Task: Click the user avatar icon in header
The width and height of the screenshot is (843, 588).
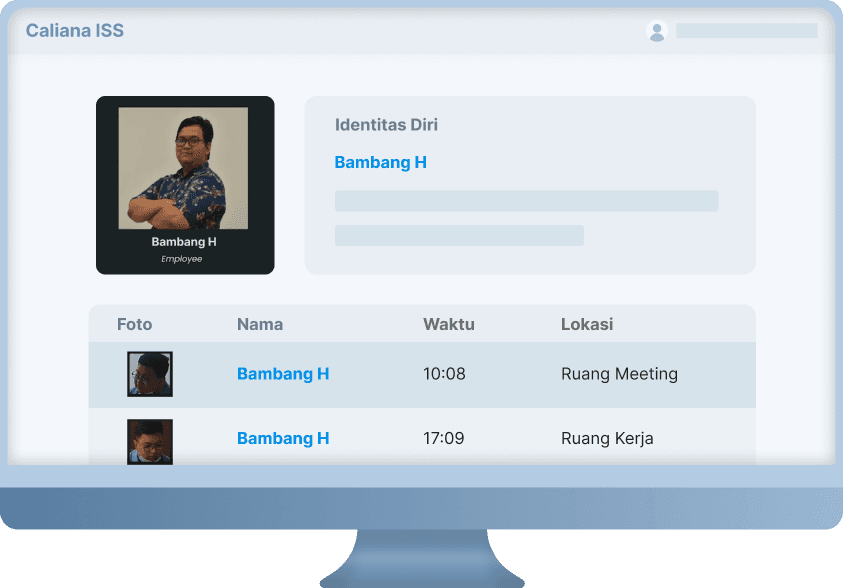Action: 656,31
